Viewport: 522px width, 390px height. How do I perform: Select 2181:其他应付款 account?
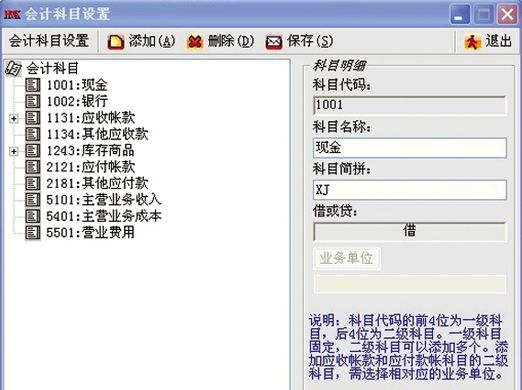97,183
